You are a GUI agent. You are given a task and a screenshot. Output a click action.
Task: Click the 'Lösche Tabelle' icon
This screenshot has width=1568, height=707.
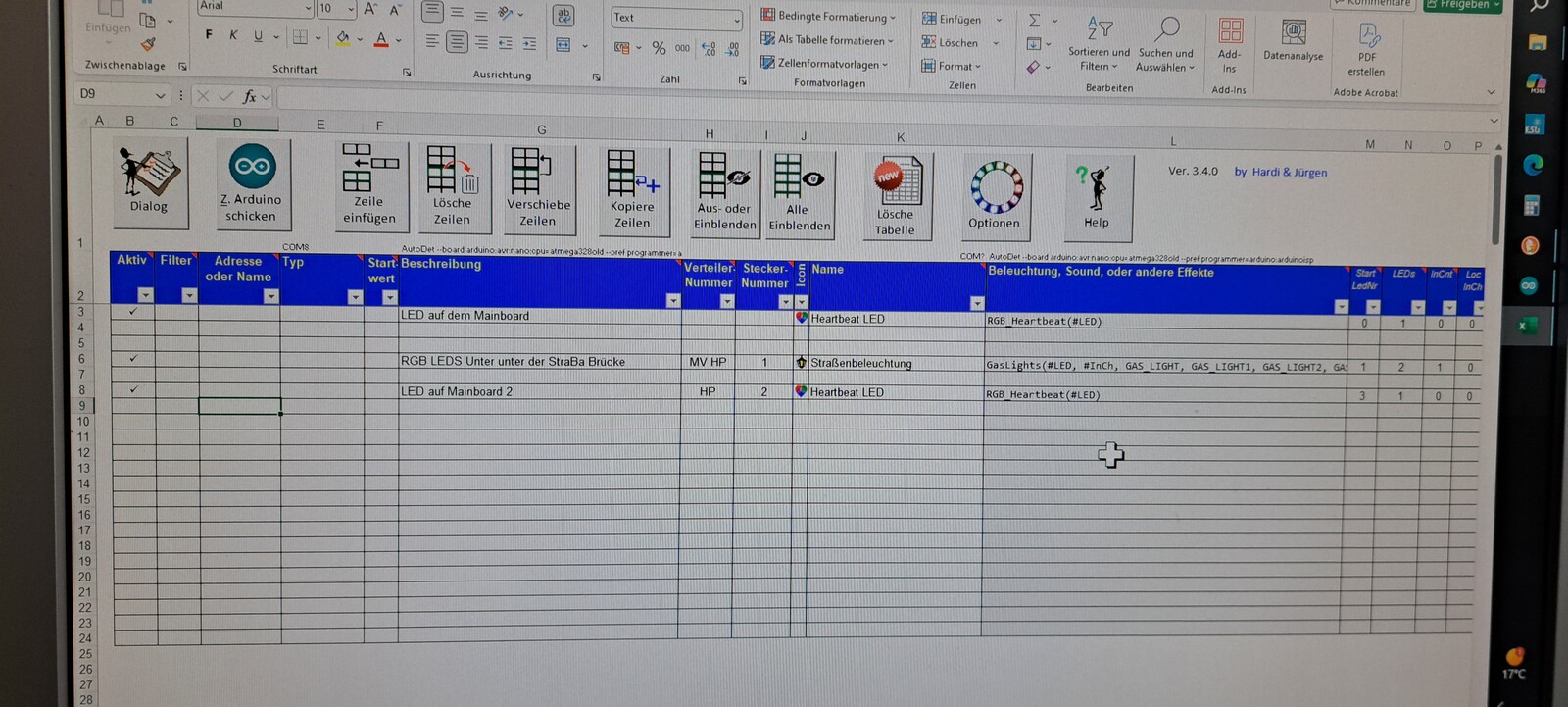pyautogui.click(x=896, y=196)
